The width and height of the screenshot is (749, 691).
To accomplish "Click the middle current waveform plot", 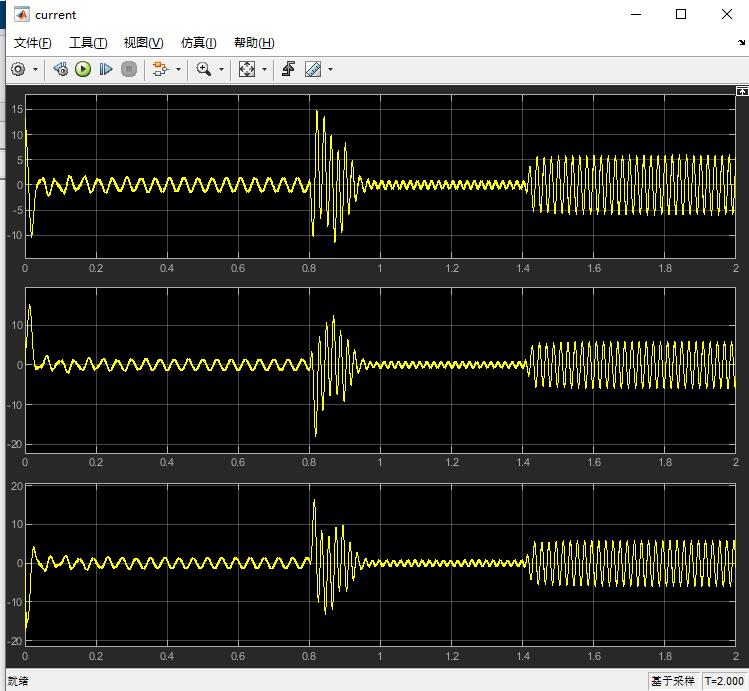I will point(380,370).
